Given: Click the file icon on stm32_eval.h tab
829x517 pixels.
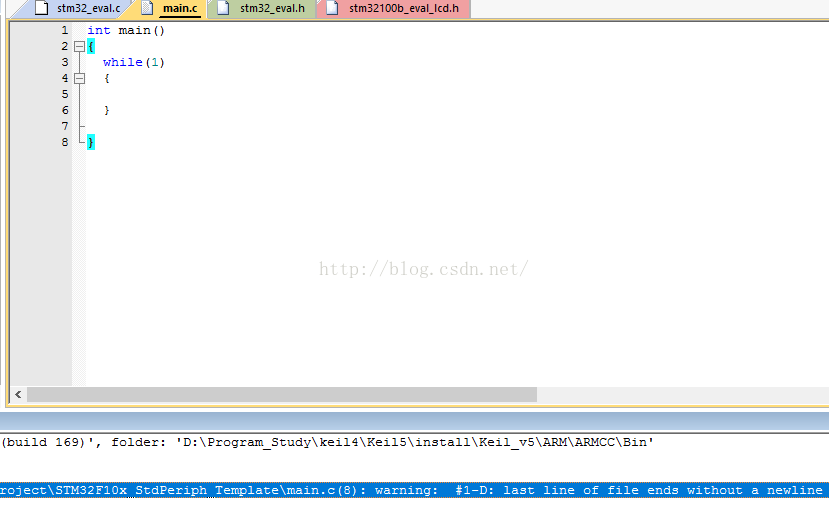Looking at the screenshot, I should [x=223, y=8].
